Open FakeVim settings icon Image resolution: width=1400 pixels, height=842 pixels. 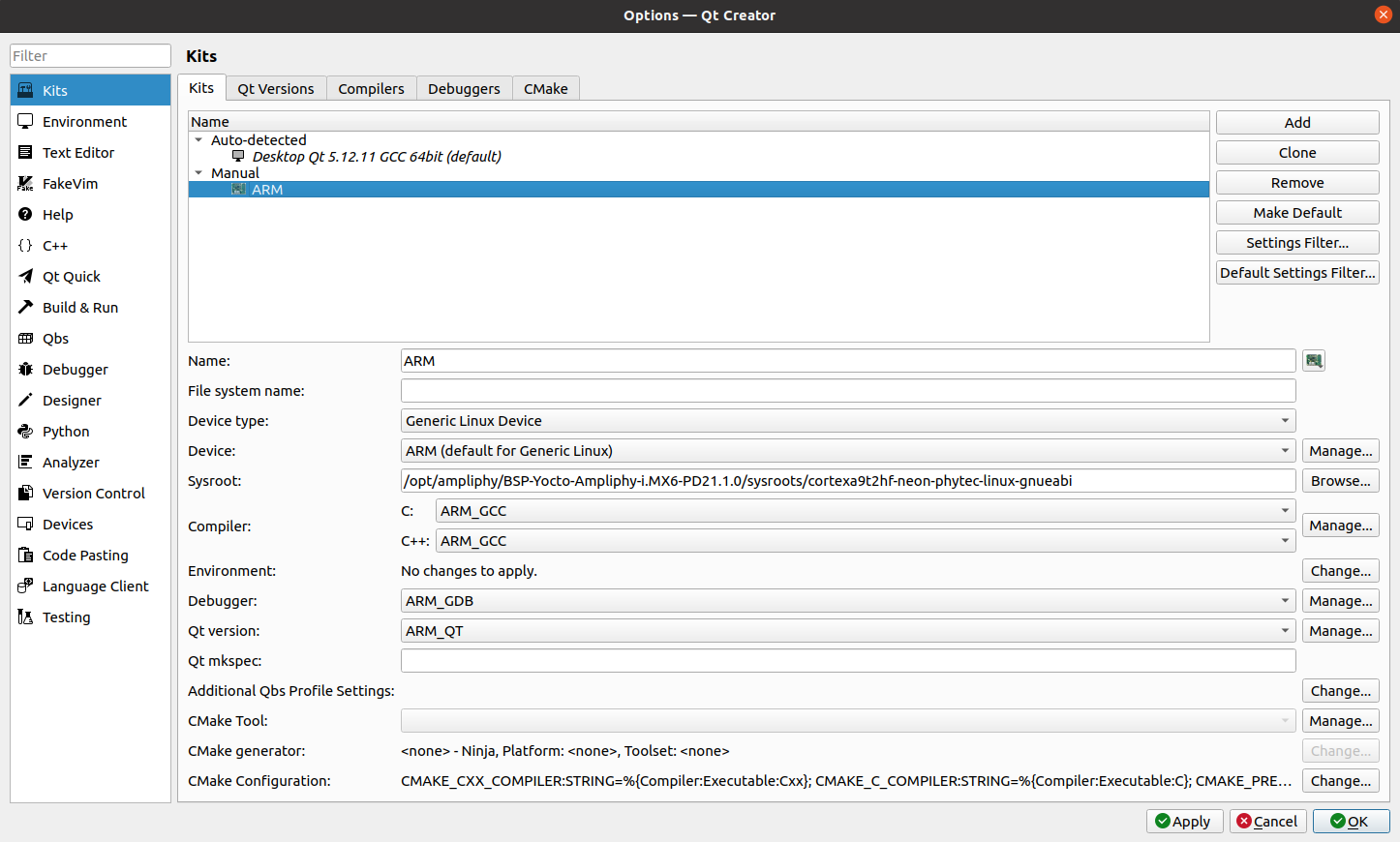pyautogui.click(x=25, y=183)
